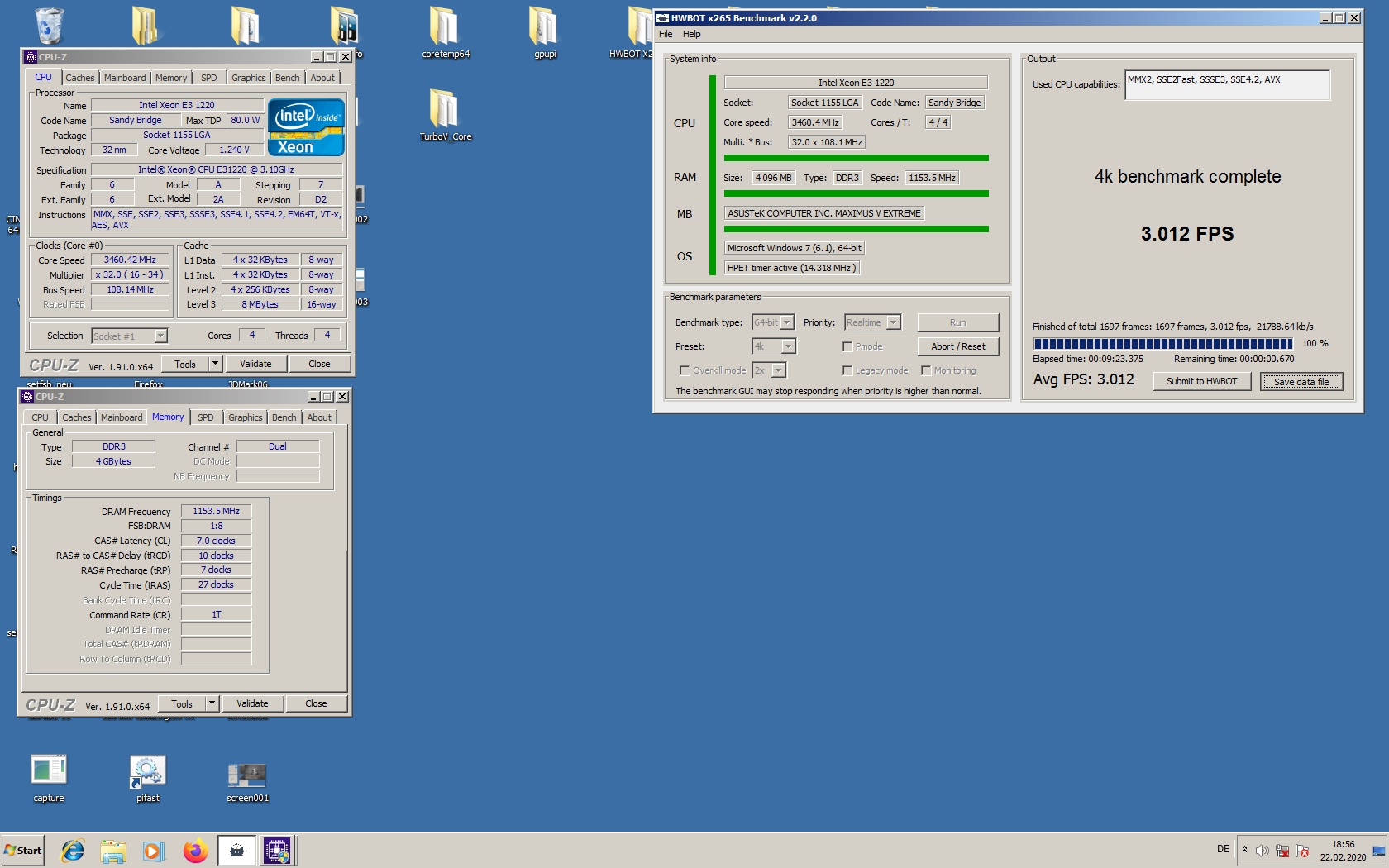Click Show Desktop icon at taskbar end
1389x868 pixels.
[1378, 851]
